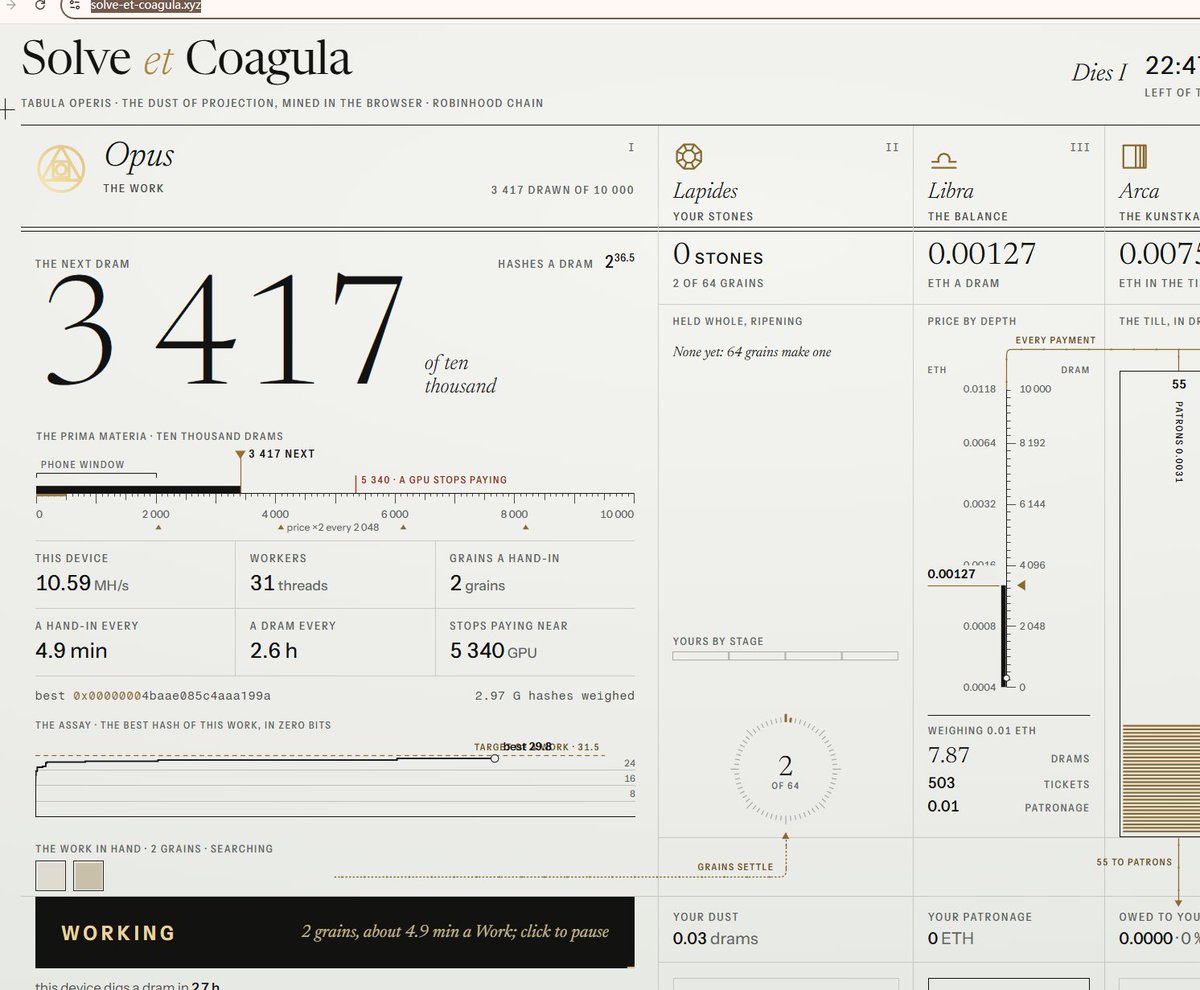The image size is (1200, 990).
Task: Click the Arca cabinet icon
Action: tap(1134, 157)
